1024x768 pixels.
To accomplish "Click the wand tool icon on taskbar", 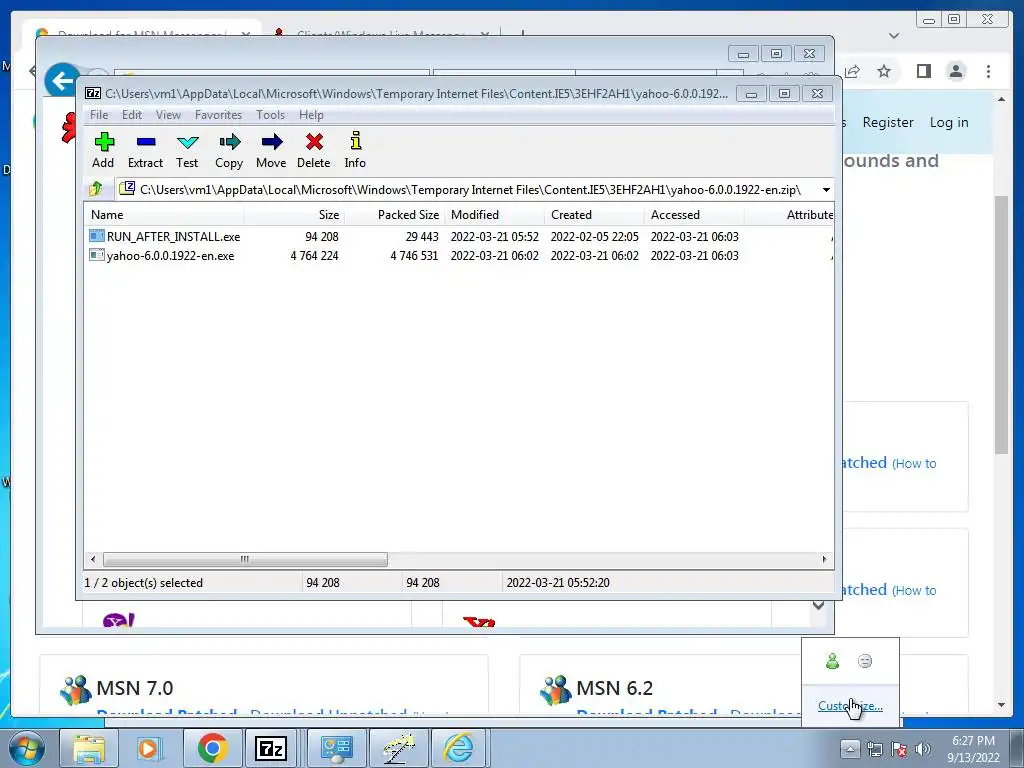I will 398,749.
